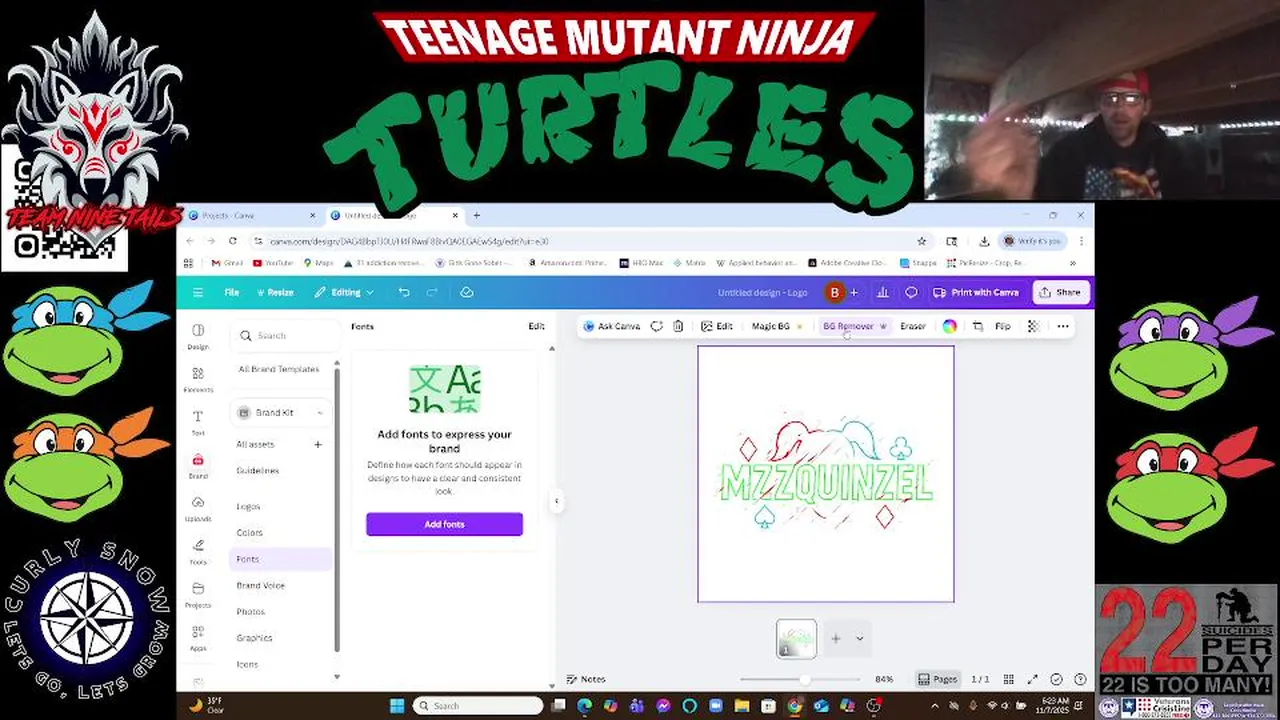Adjust the zoom slider handle

point(804,679)
